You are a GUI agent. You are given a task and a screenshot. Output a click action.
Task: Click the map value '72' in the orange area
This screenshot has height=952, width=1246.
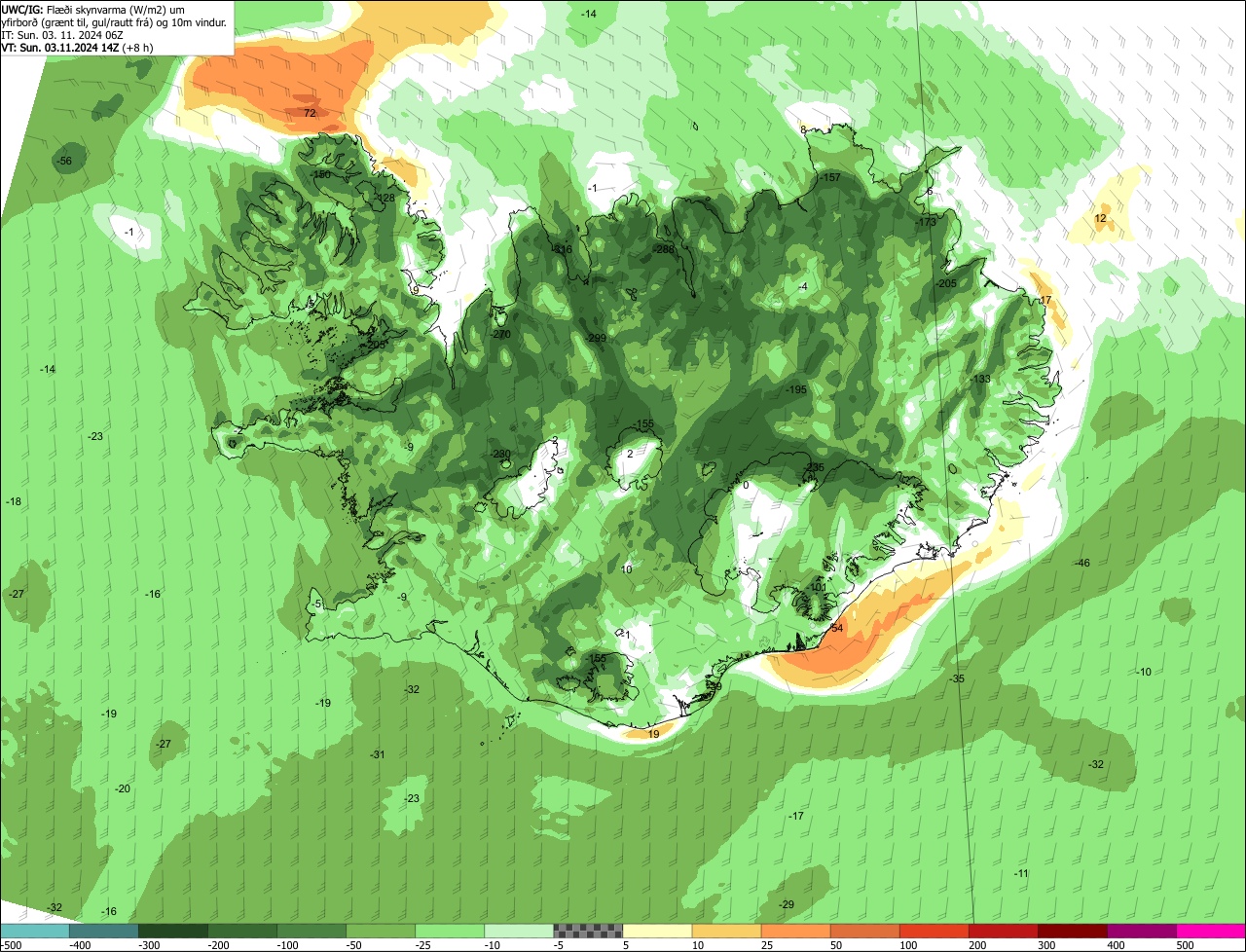point(310,114)
